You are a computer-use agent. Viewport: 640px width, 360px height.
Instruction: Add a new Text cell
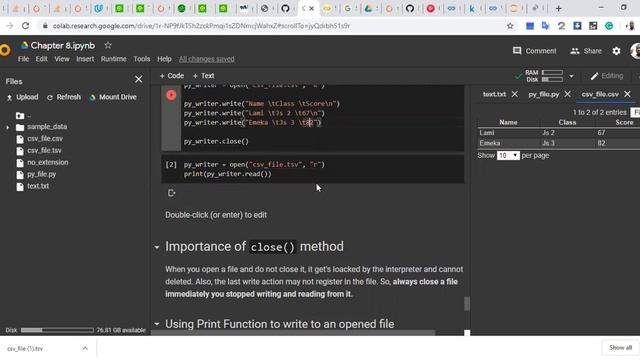[x=203, y=76]
